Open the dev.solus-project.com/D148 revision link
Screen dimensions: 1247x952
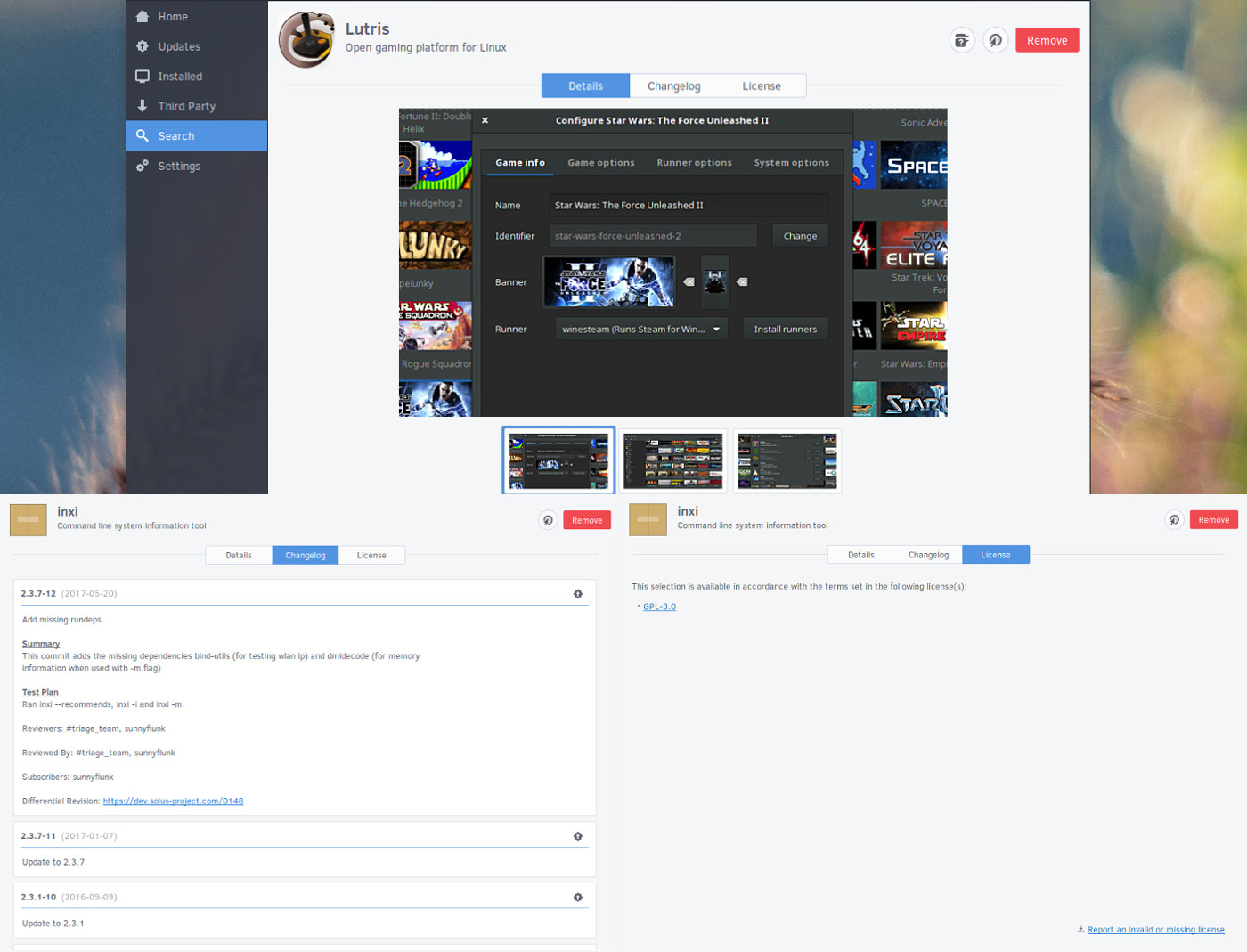point(173,801)
